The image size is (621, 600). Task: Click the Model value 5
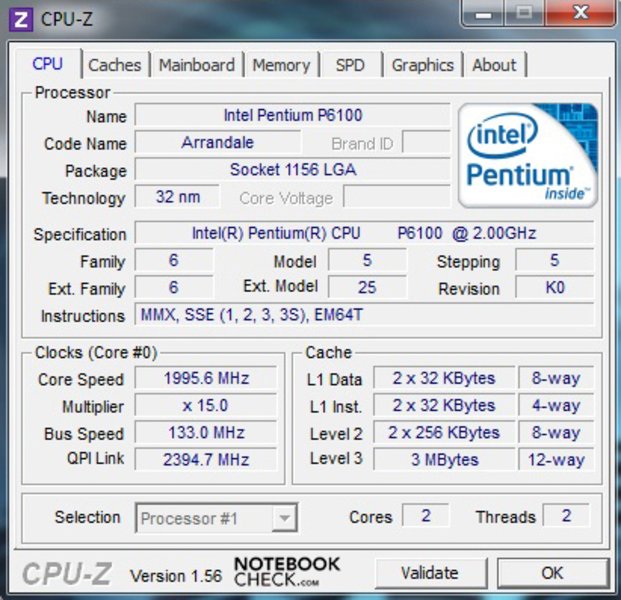click(x=367, y=260)
